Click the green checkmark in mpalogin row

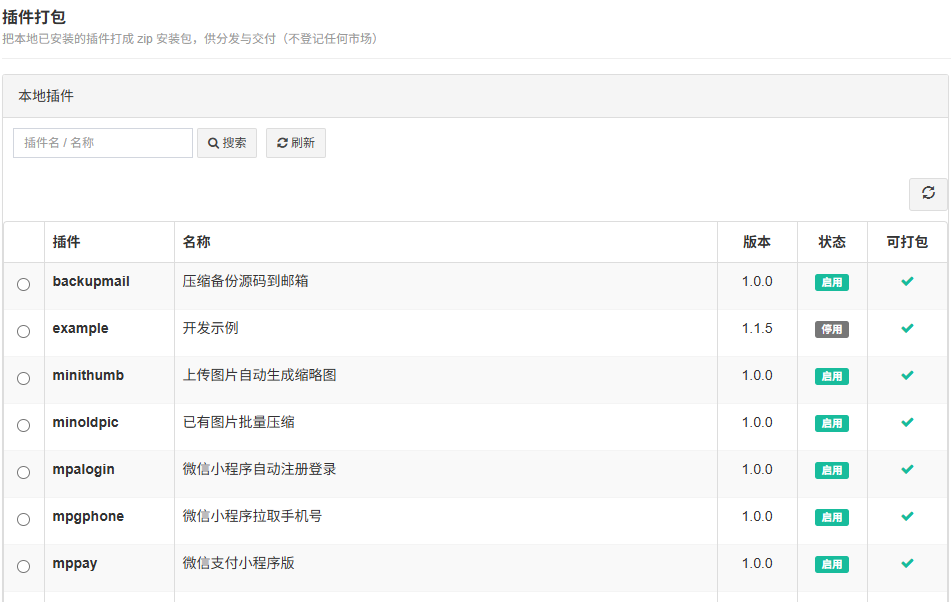[907, 469]
